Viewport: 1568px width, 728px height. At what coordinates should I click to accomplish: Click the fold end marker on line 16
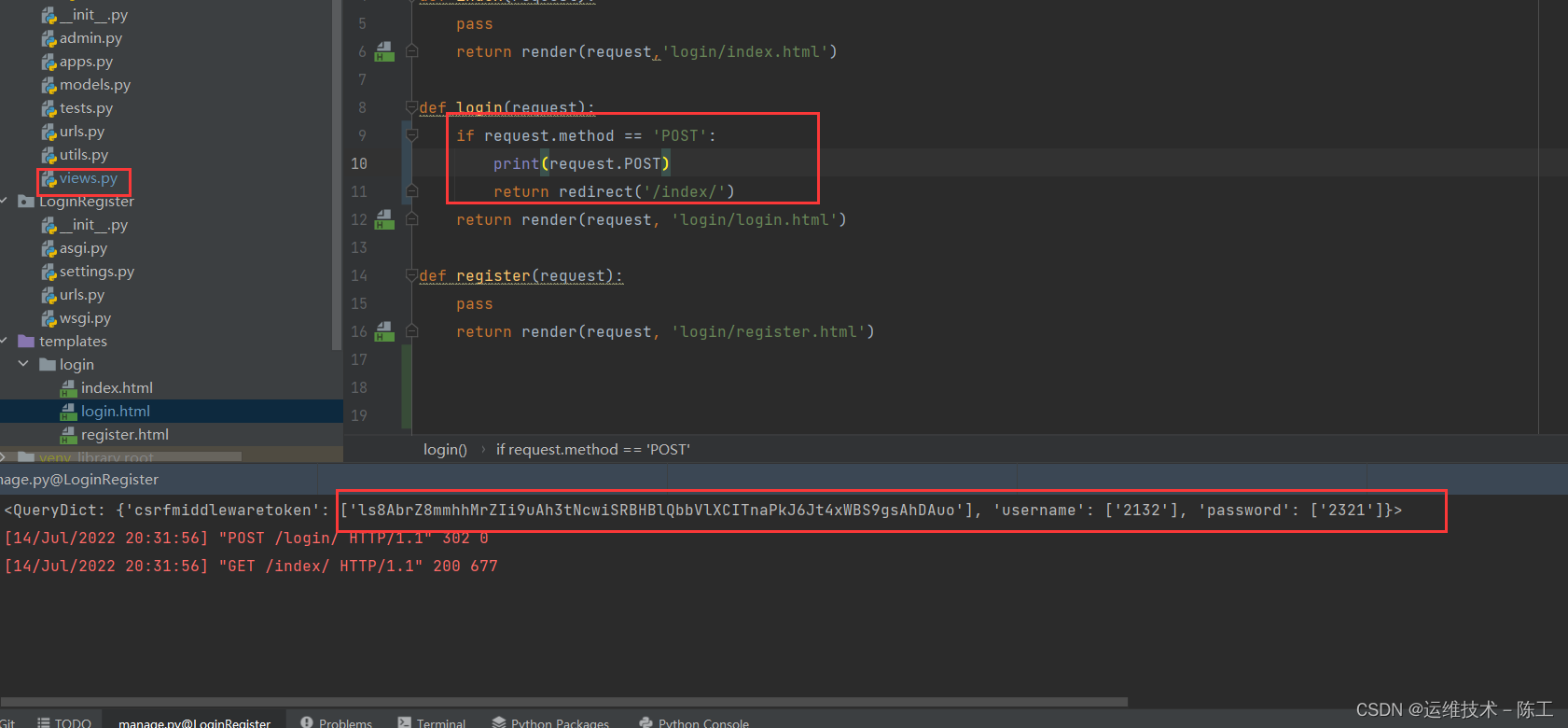tap(411, 332)
